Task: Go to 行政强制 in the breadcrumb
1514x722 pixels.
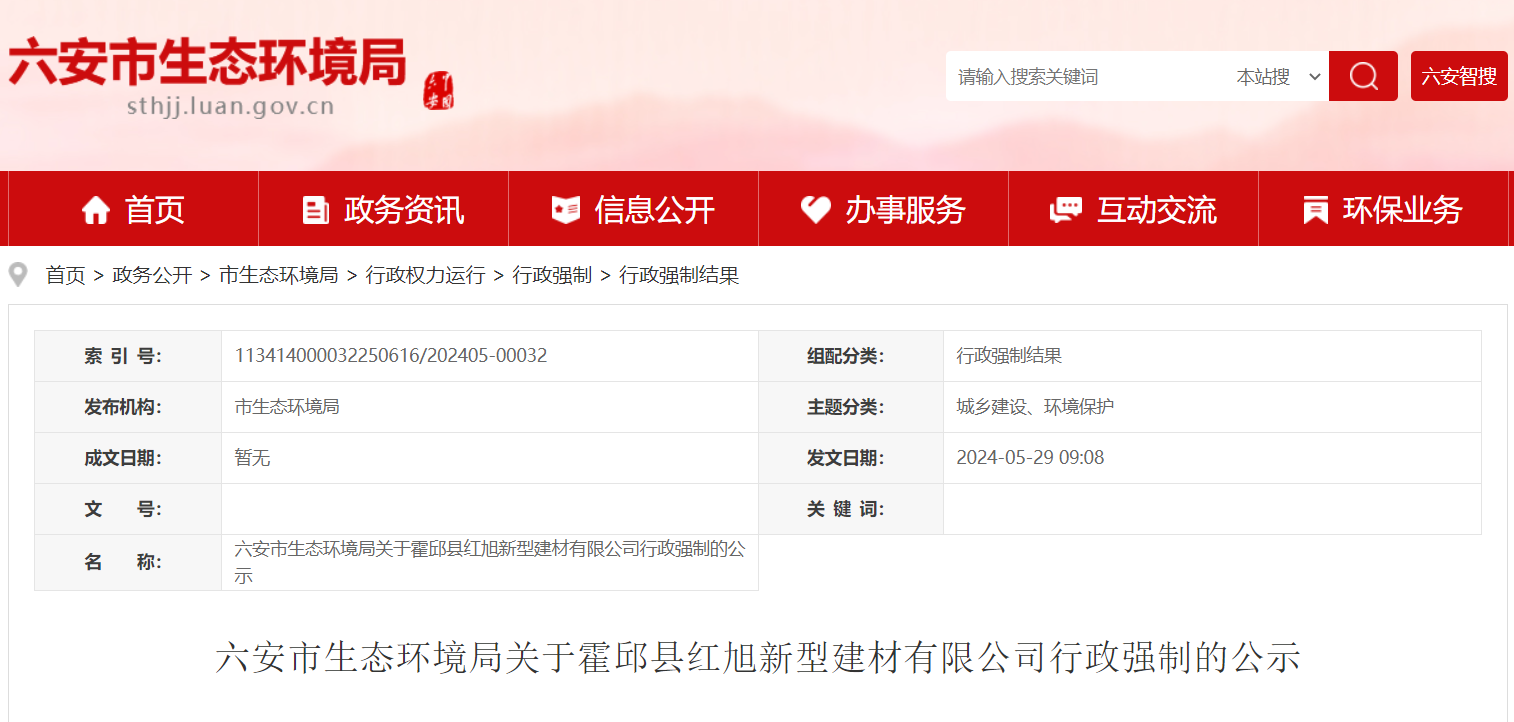Action: [553, 275]
